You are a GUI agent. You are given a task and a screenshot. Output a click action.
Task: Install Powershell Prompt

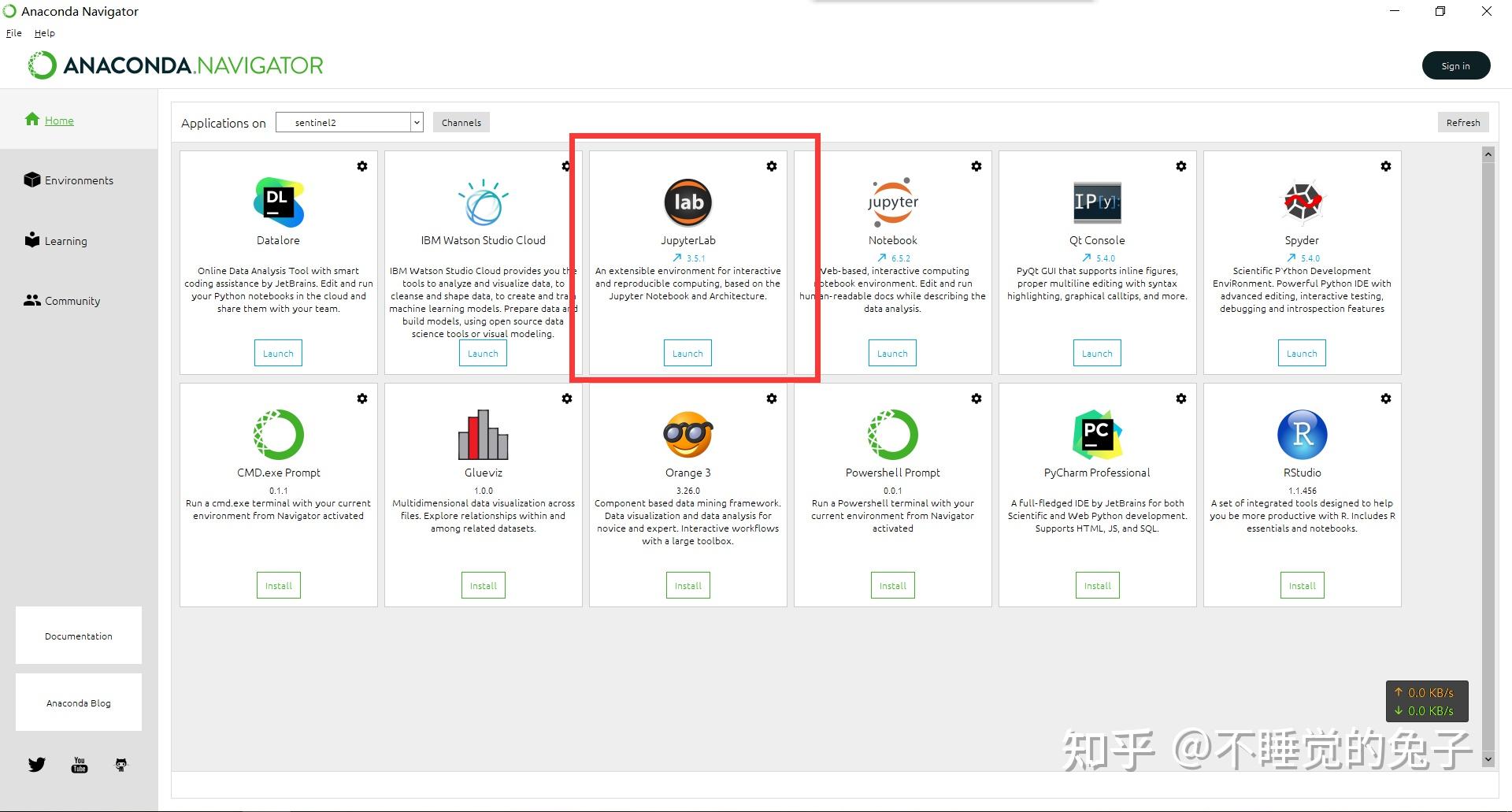tap(893, 585)
